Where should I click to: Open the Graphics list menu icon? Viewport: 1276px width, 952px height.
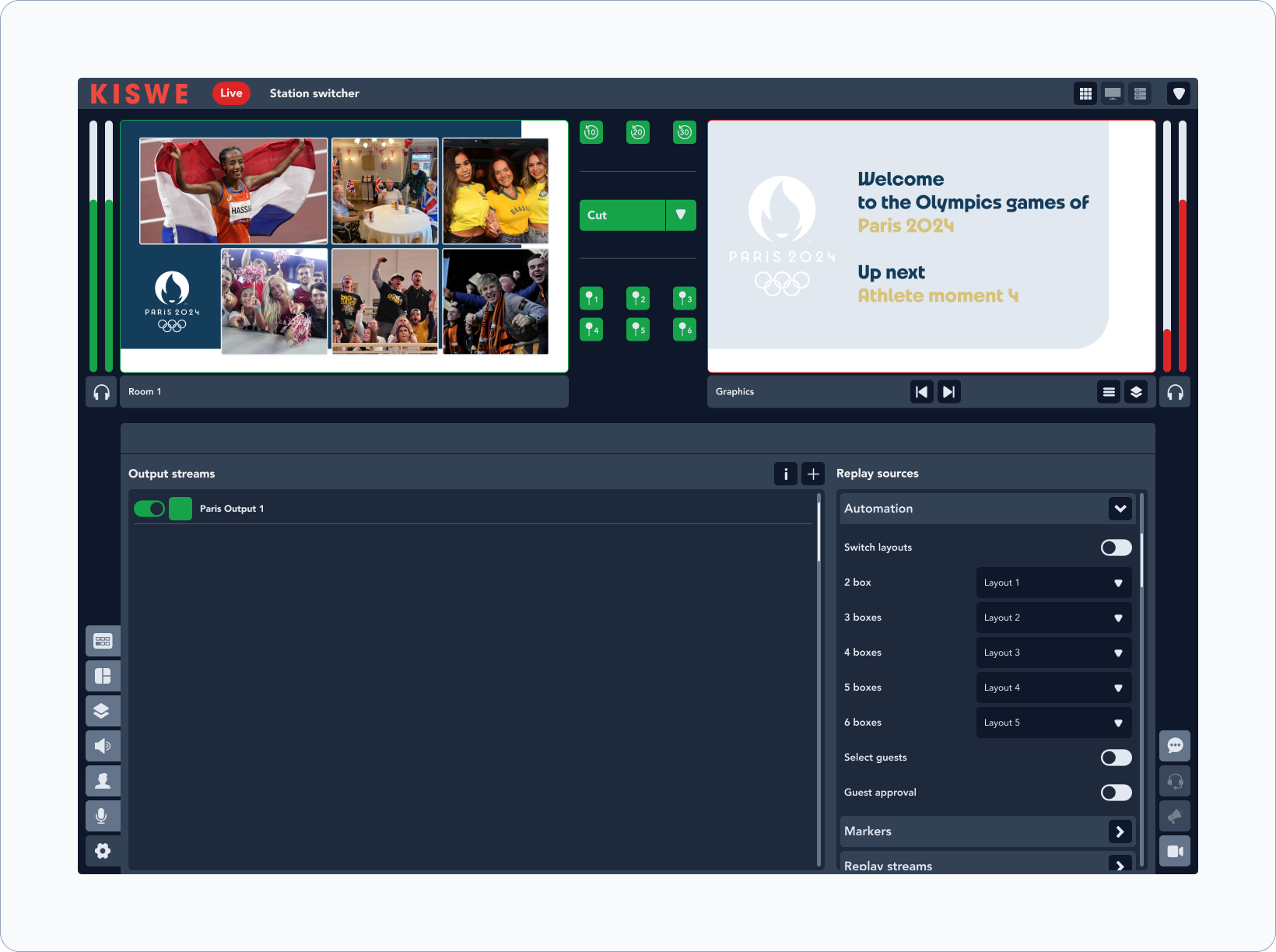tap(1109, 392)
